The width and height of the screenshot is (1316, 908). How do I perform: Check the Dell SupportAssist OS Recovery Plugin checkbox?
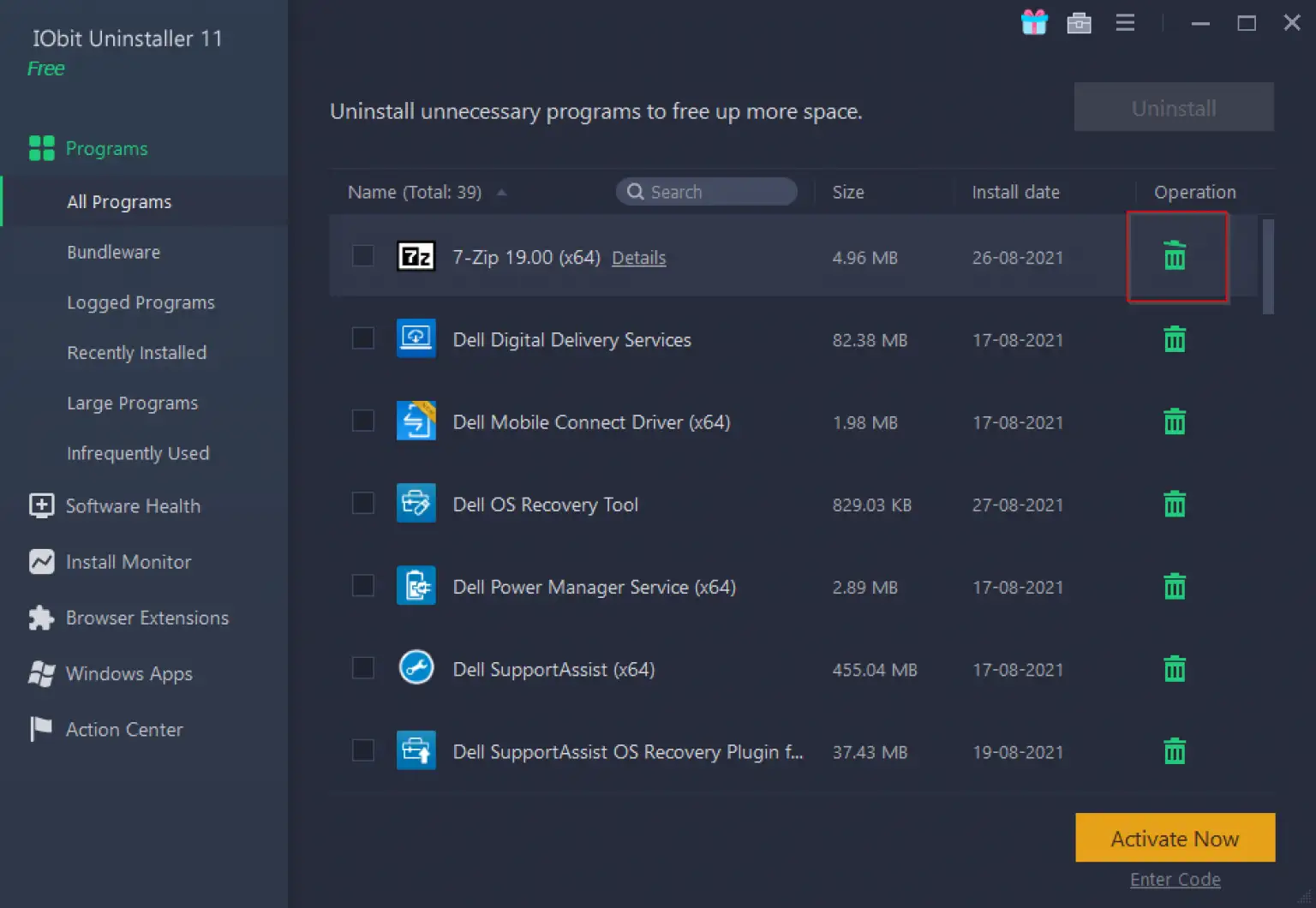[x=363, y=749]
